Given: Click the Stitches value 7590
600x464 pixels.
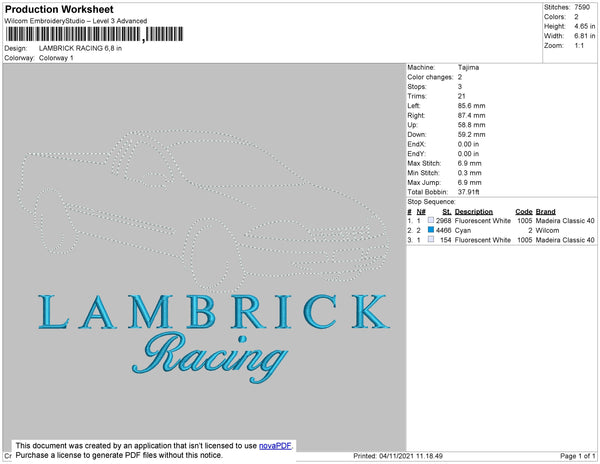Looking at the screenshot, I should [582, 7].
